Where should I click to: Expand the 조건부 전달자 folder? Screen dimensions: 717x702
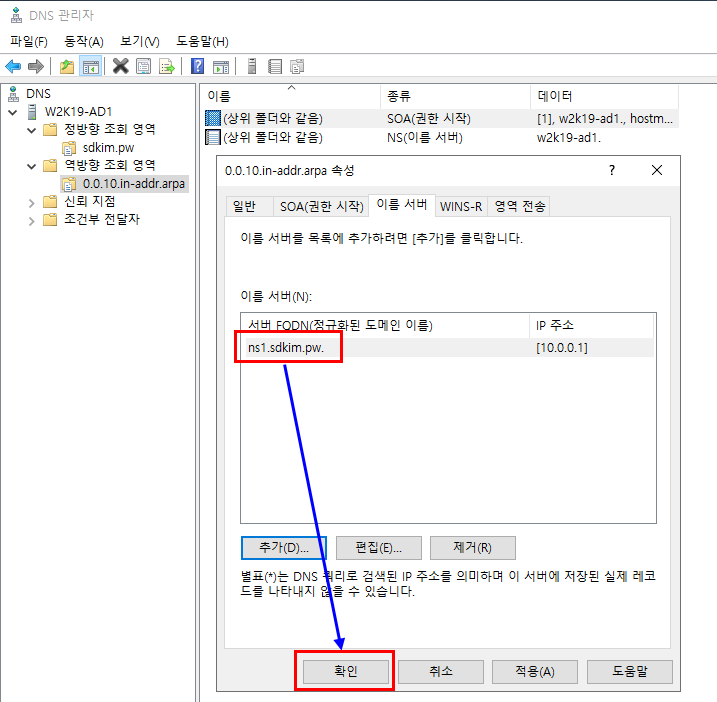[x=31, y=221]
